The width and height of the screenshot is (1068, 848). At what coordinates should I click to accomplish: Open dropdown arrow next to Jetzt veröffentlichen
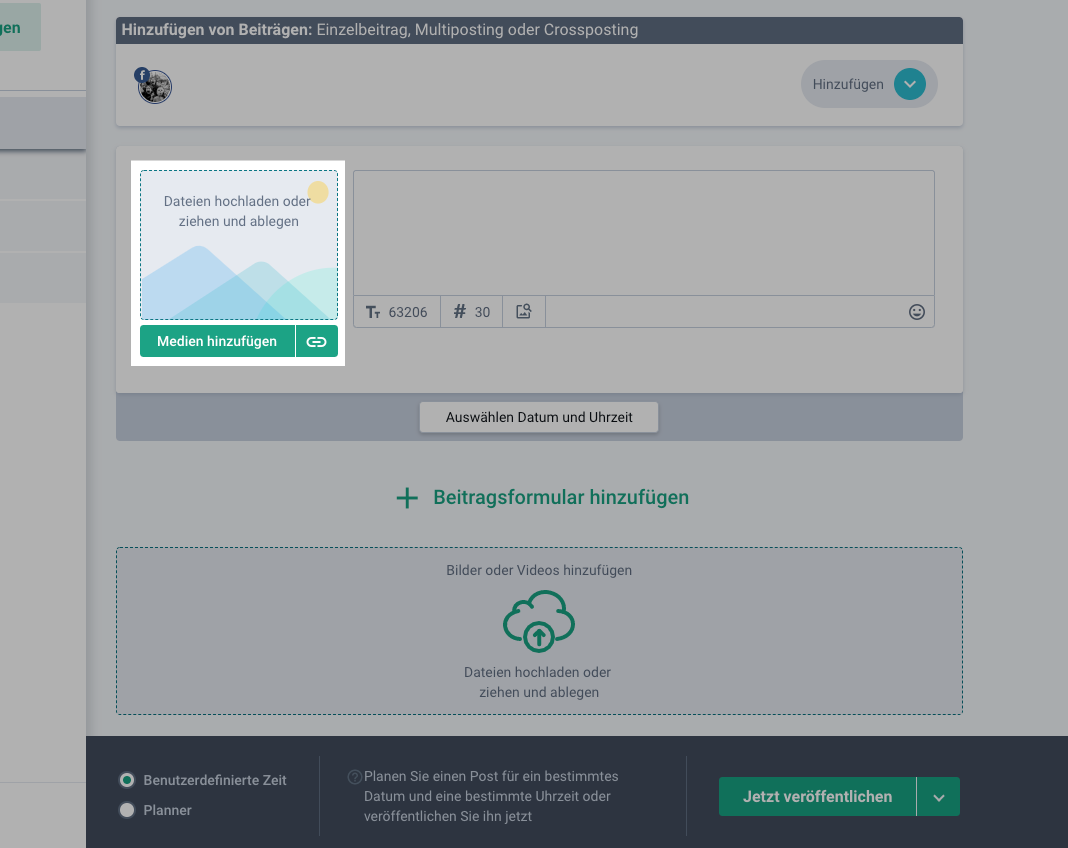(x=938, y=797)
